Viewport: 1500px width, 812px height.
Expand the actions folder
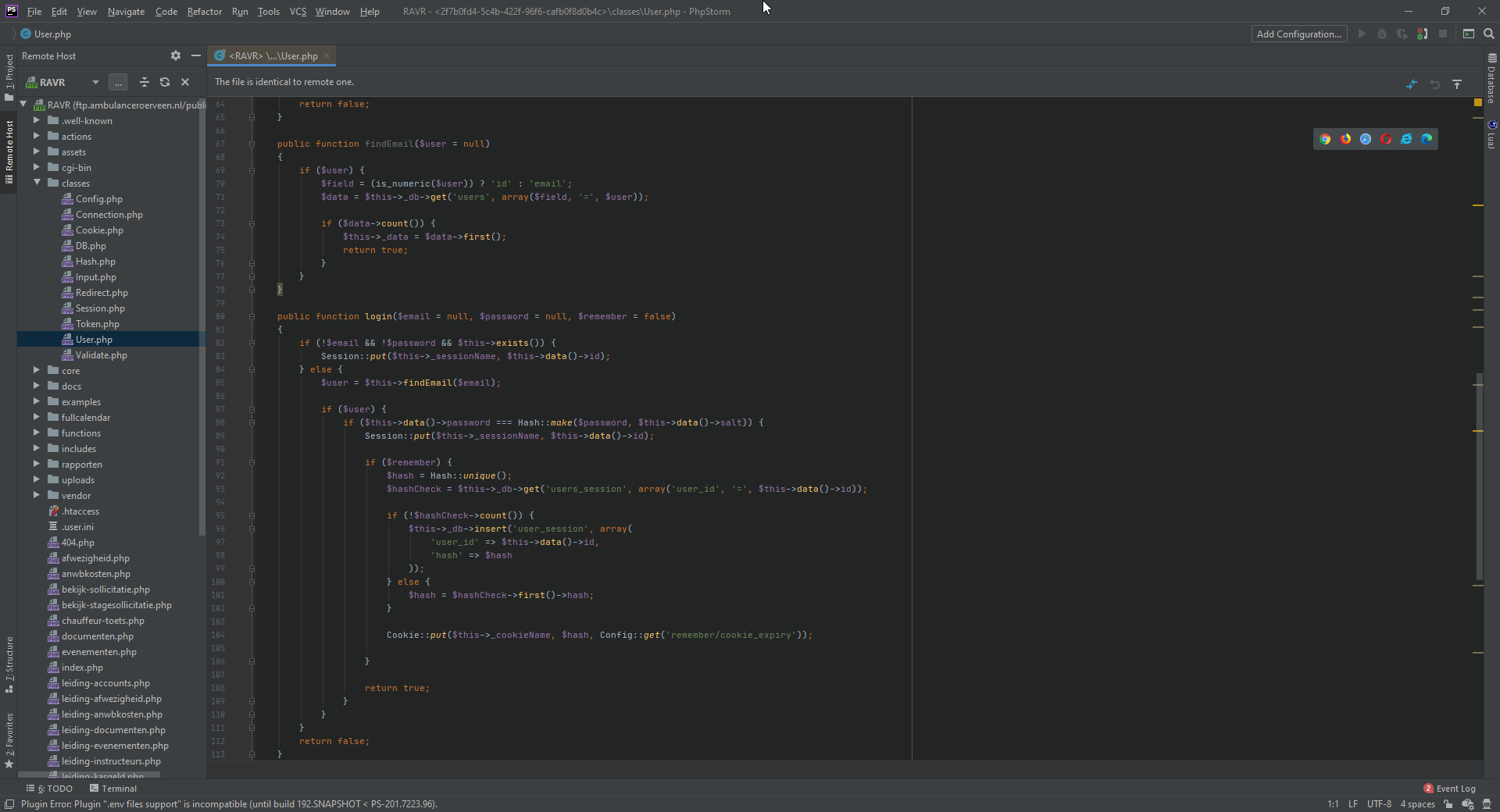pos(37,137)
